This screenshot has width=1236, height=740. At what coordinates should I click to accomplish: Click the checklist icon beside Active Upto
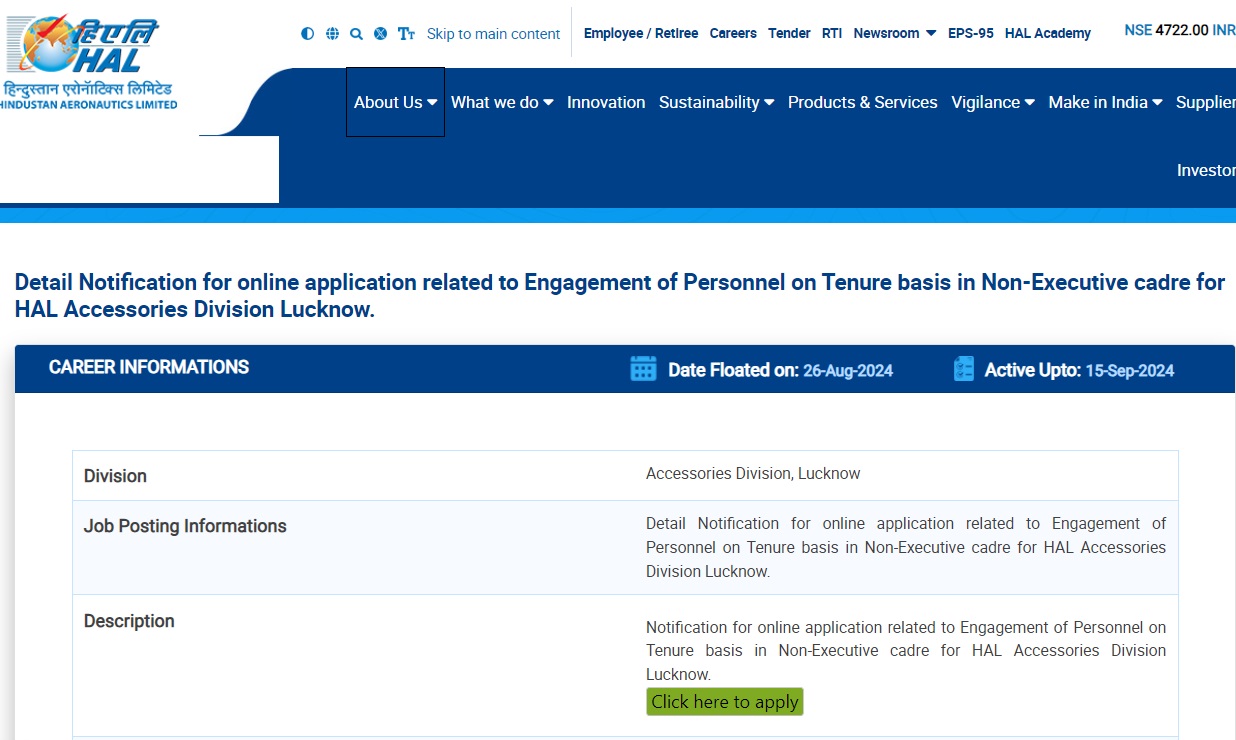[964, 369]
